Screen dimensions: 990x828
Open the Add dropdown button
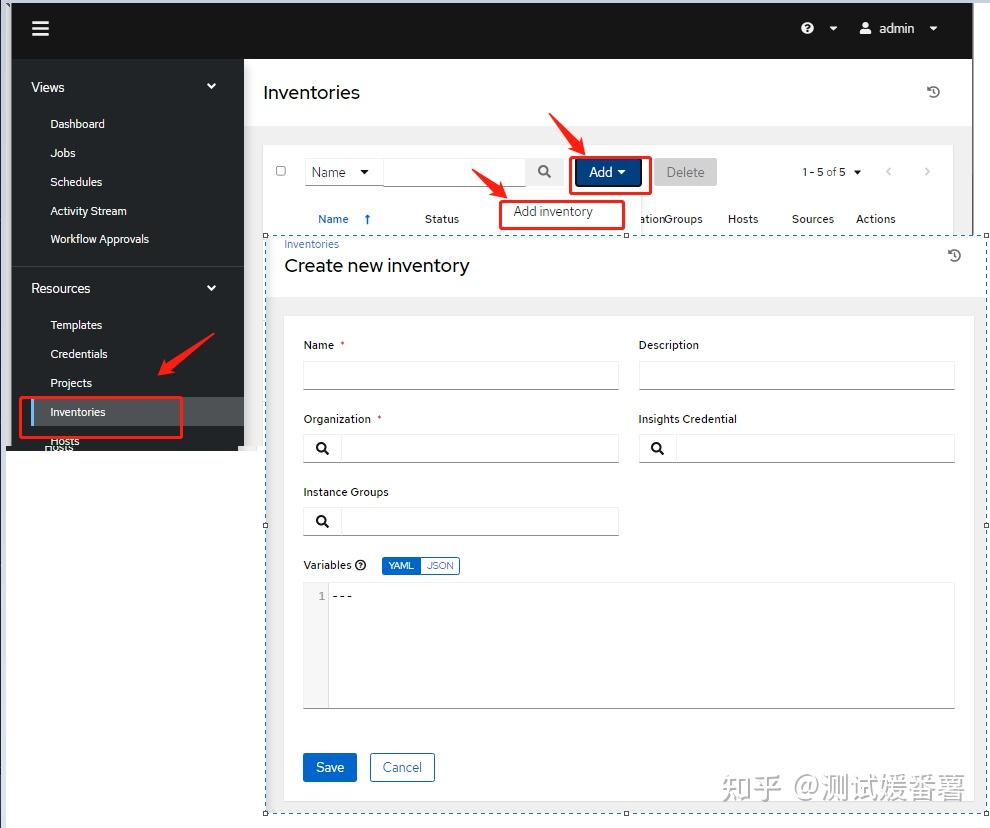point(606,171)
